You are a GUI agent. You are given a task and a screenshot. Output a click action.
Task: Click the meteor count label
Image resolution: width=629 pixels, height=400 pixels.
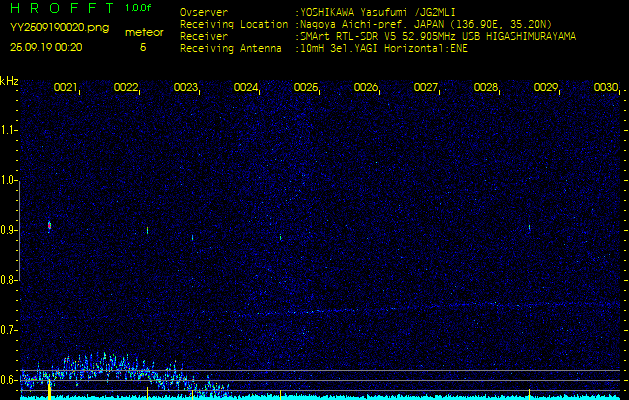143,33
